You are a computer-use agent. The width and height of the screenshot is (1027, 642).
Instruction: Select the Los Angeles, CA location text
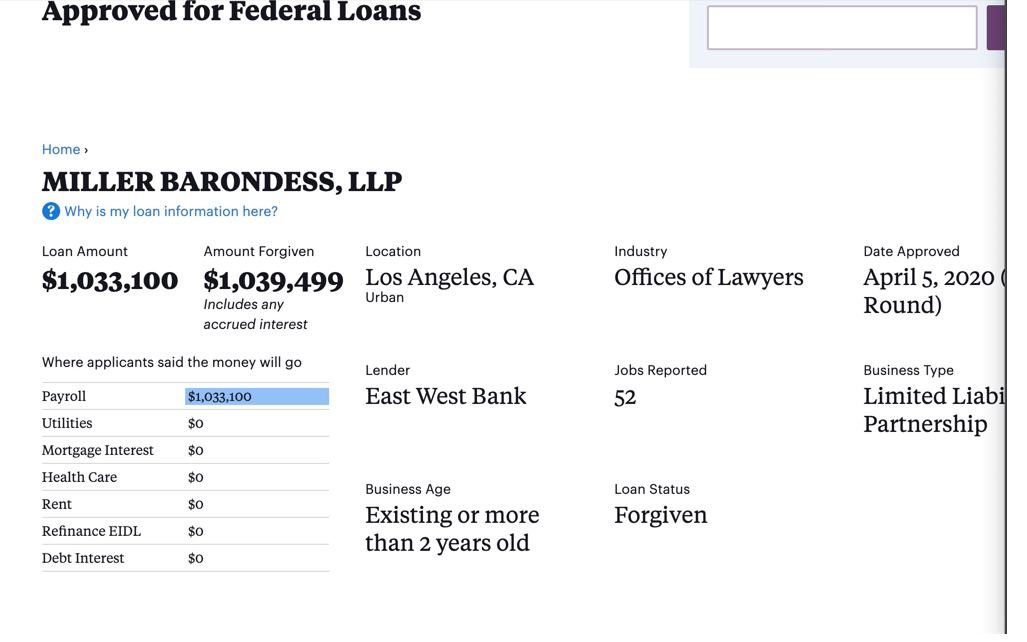click(x=449, y=277)
